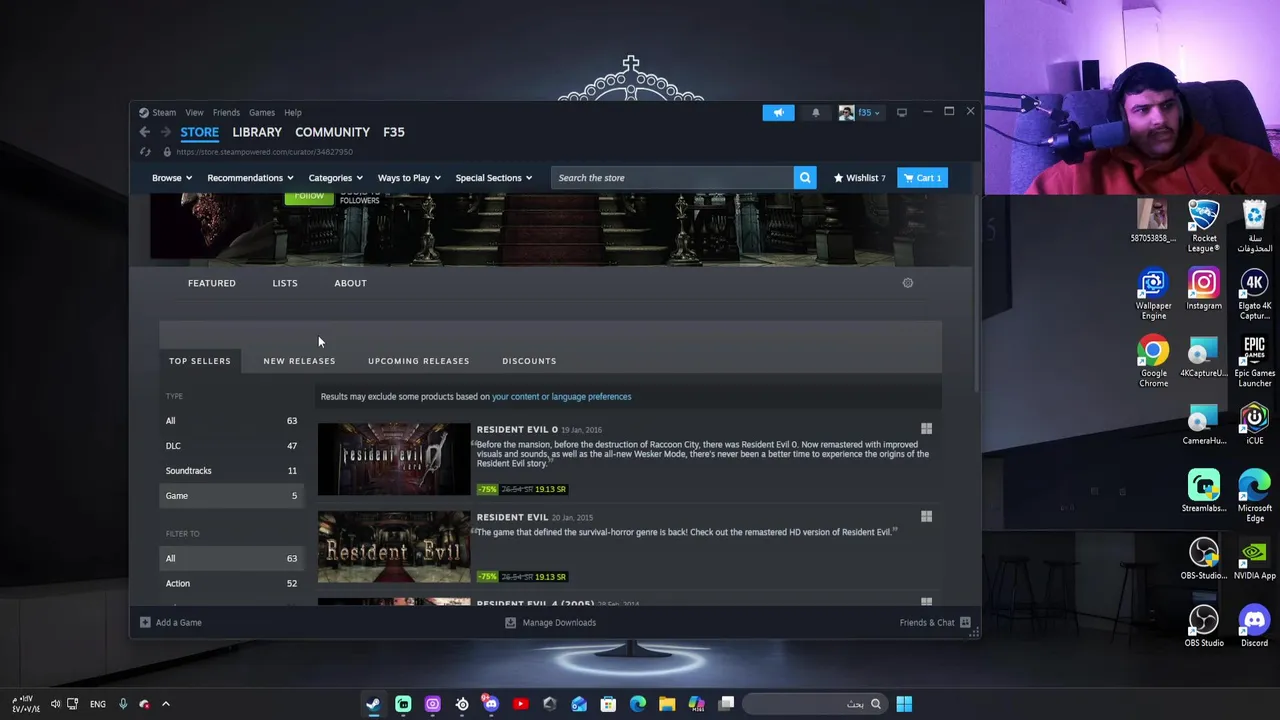Open the View menu
Image resolution: width=1280 pixels, height=720 pixels.
pyautogui.click(x=194, y=113)
